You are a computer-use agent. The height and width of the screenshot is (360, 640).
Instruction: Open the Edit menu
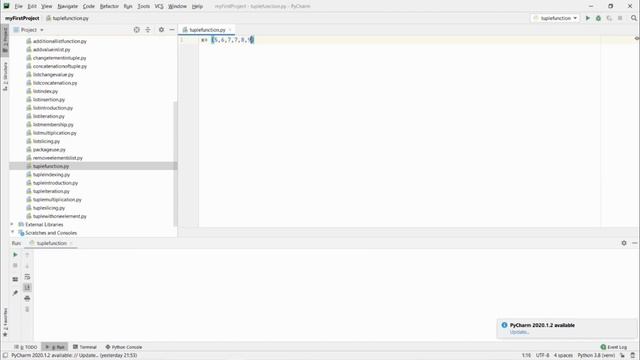tap(32, 6)
